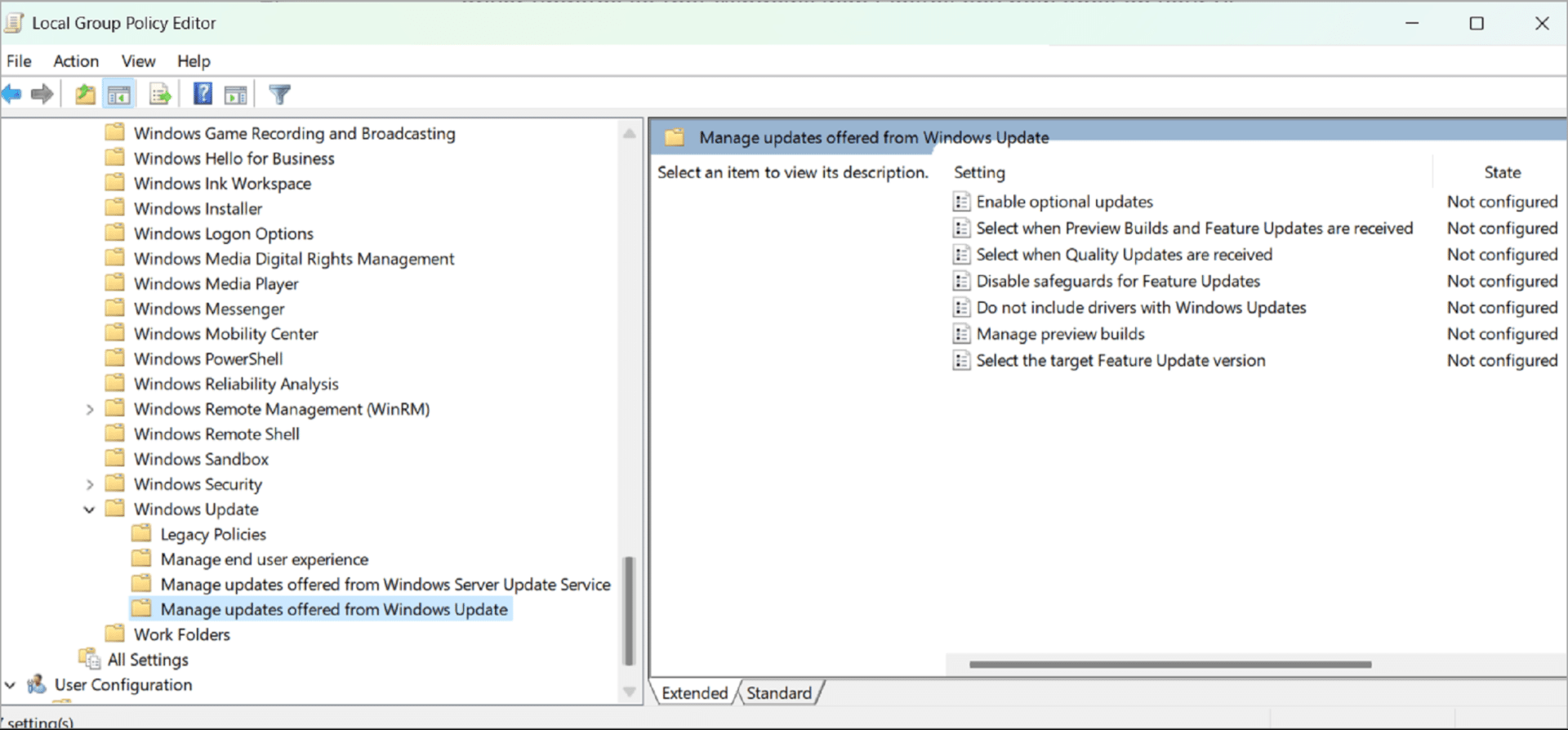Click the Forward arrow toolbar icon

[x=42, y=95]
